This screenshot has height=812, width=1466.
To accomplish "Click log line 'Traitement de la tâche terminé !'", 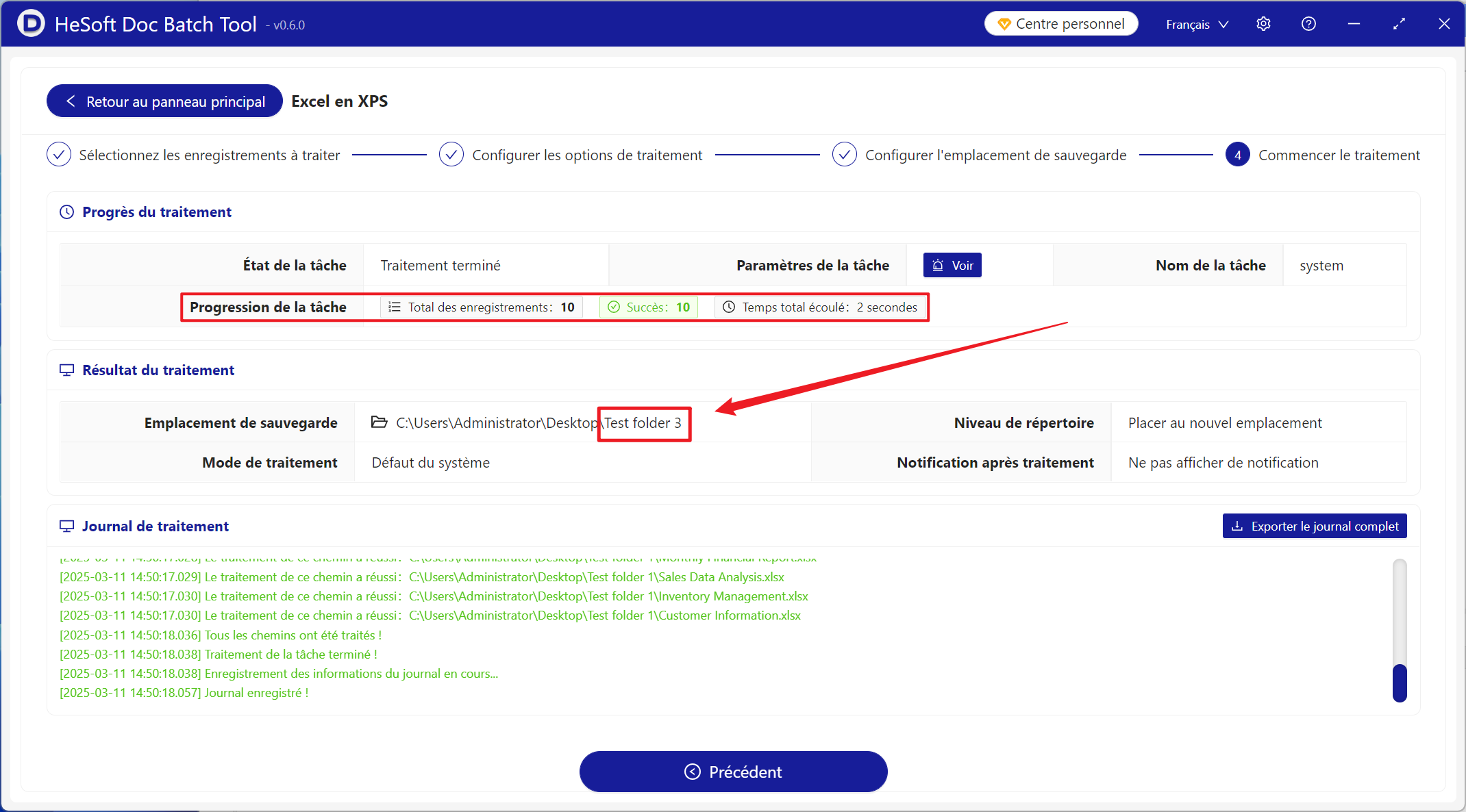I will pyautogui.click(x=219, y=655).
